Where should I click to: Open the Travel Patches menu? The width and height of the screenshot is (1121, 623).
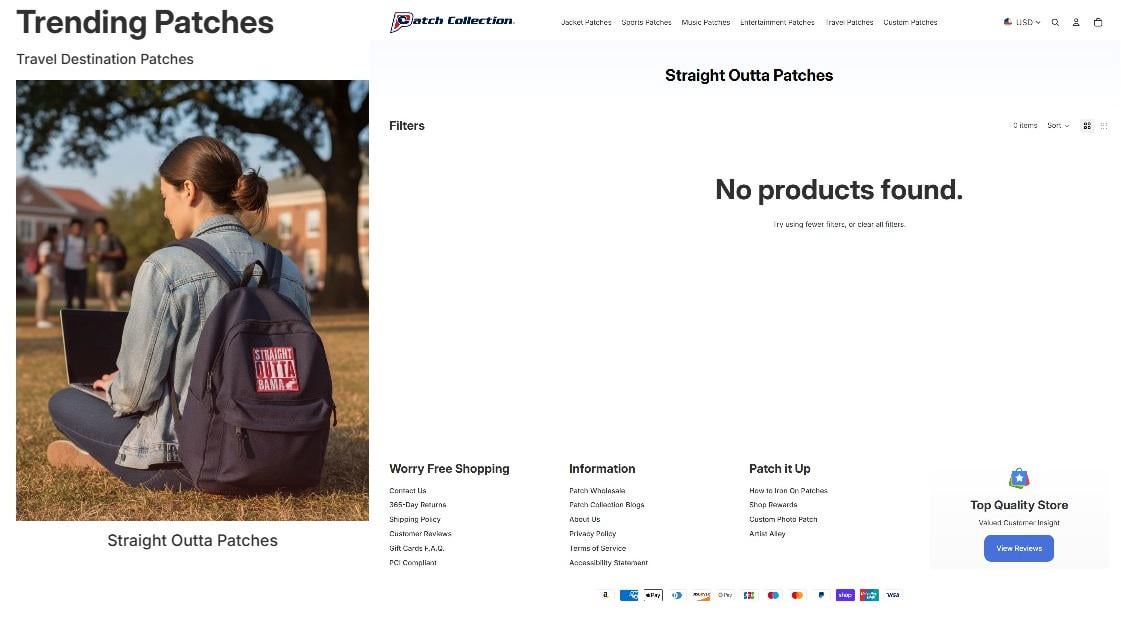[849, 23]
